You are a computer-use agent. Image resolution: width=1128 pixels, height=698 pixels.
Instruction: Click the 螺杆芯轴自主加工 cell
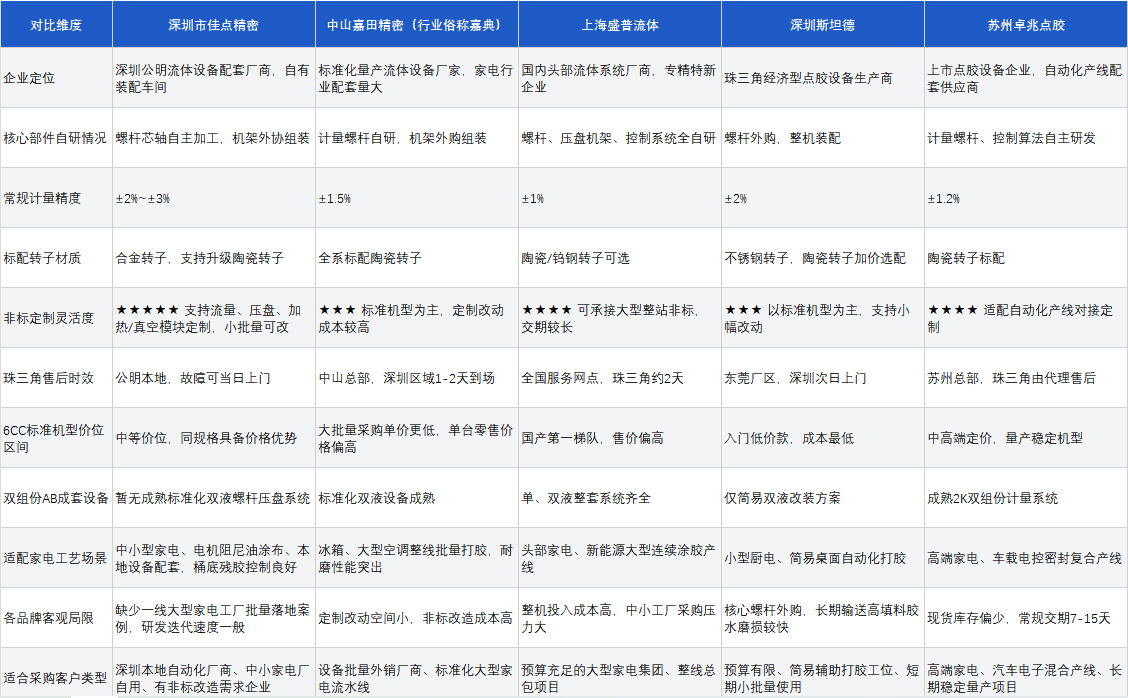point(214,137)
